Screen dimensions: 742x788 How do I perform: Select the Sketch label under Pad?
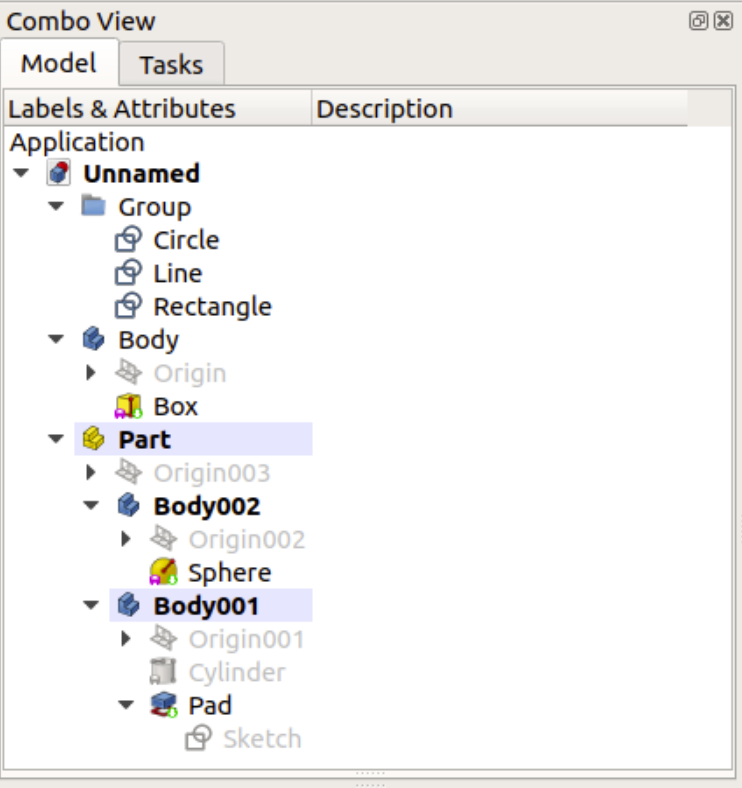(262, 738)
